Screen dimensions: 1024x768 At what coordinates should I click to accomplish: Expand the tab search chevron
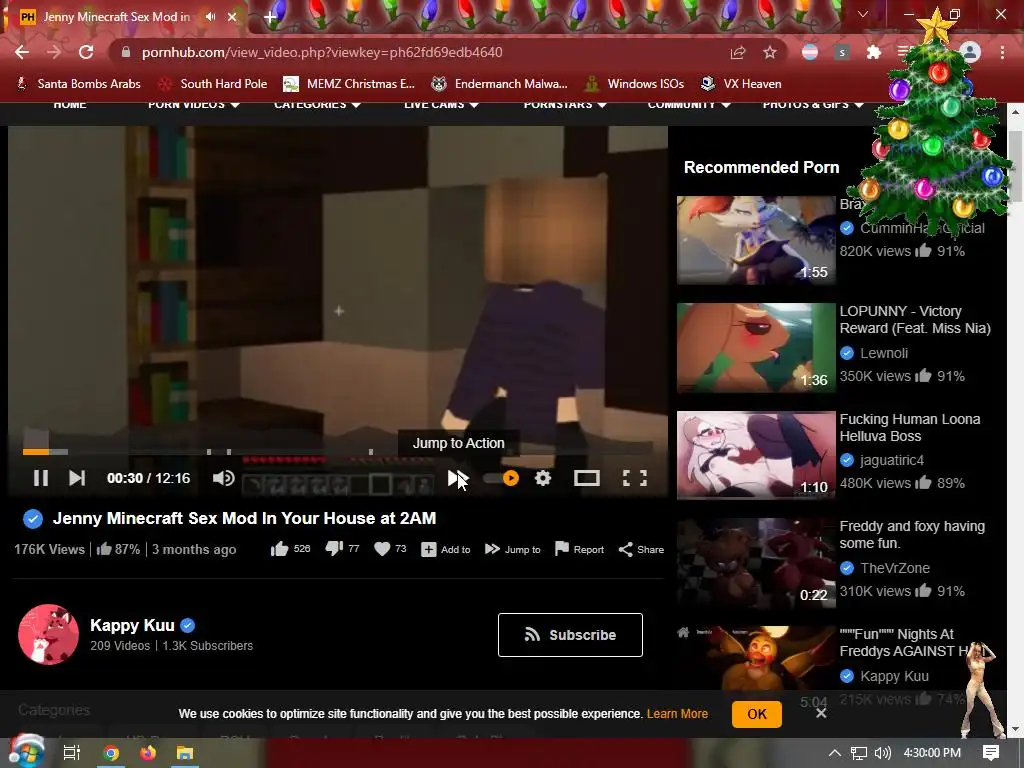click(863, 14)
